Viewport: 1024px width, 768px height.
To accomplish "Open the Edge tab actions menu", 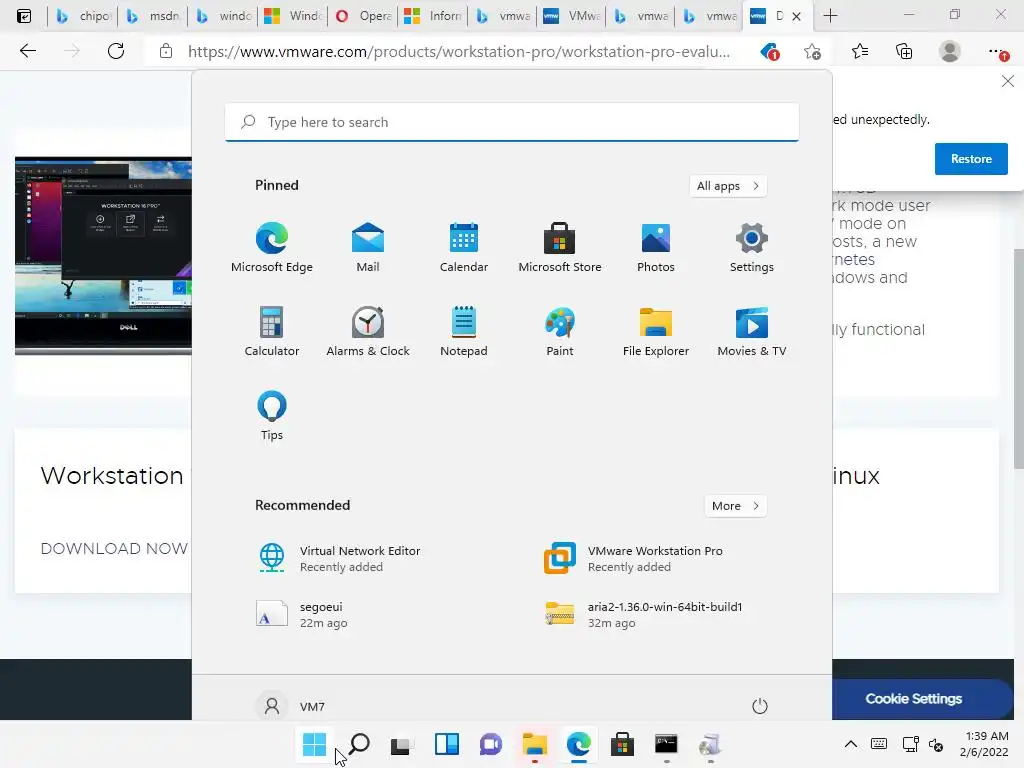I will [24, 16].
